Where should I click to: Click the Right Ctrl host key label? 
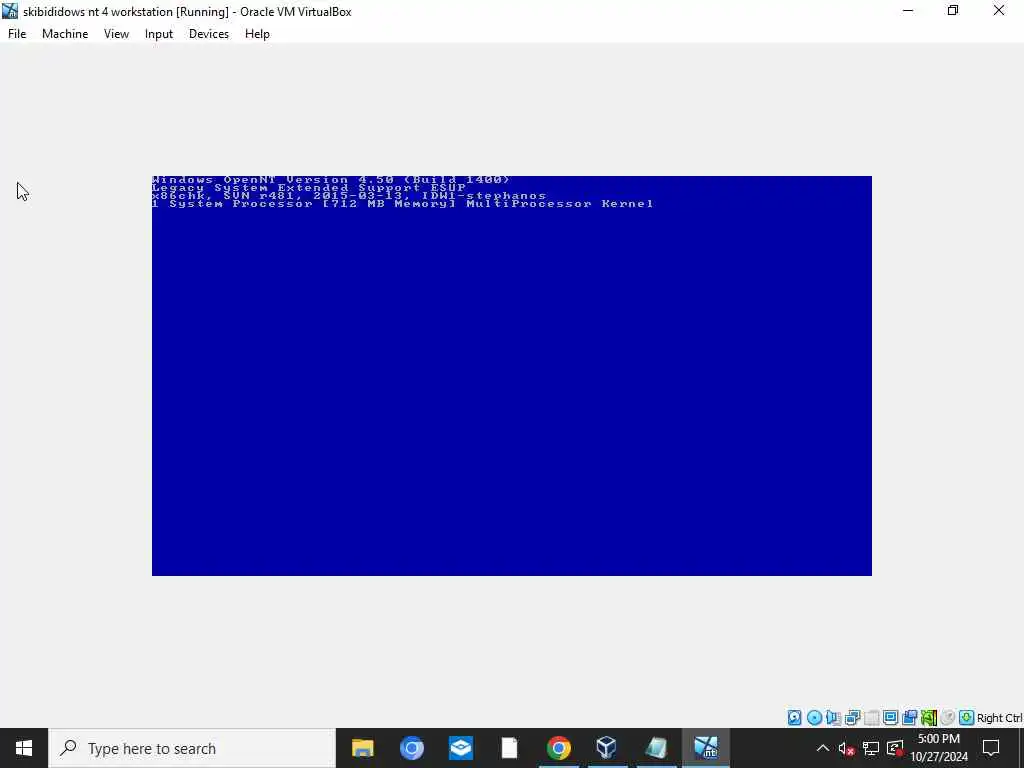tap(999, 718)
